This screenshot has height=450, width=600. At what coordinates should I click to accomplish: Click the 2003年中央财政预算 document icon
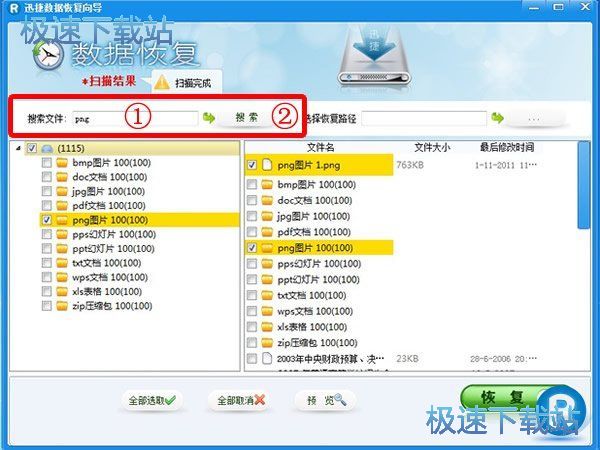[267, 359]
